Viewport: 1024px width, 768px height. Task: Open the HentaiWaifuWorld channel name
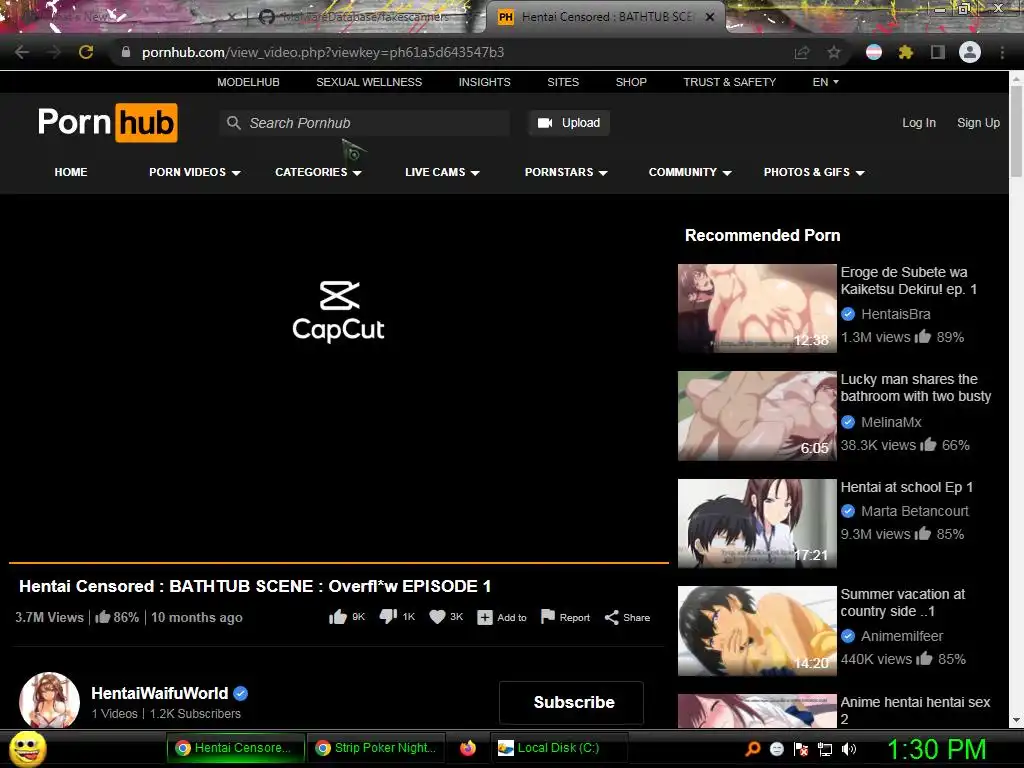coord(159,694)
